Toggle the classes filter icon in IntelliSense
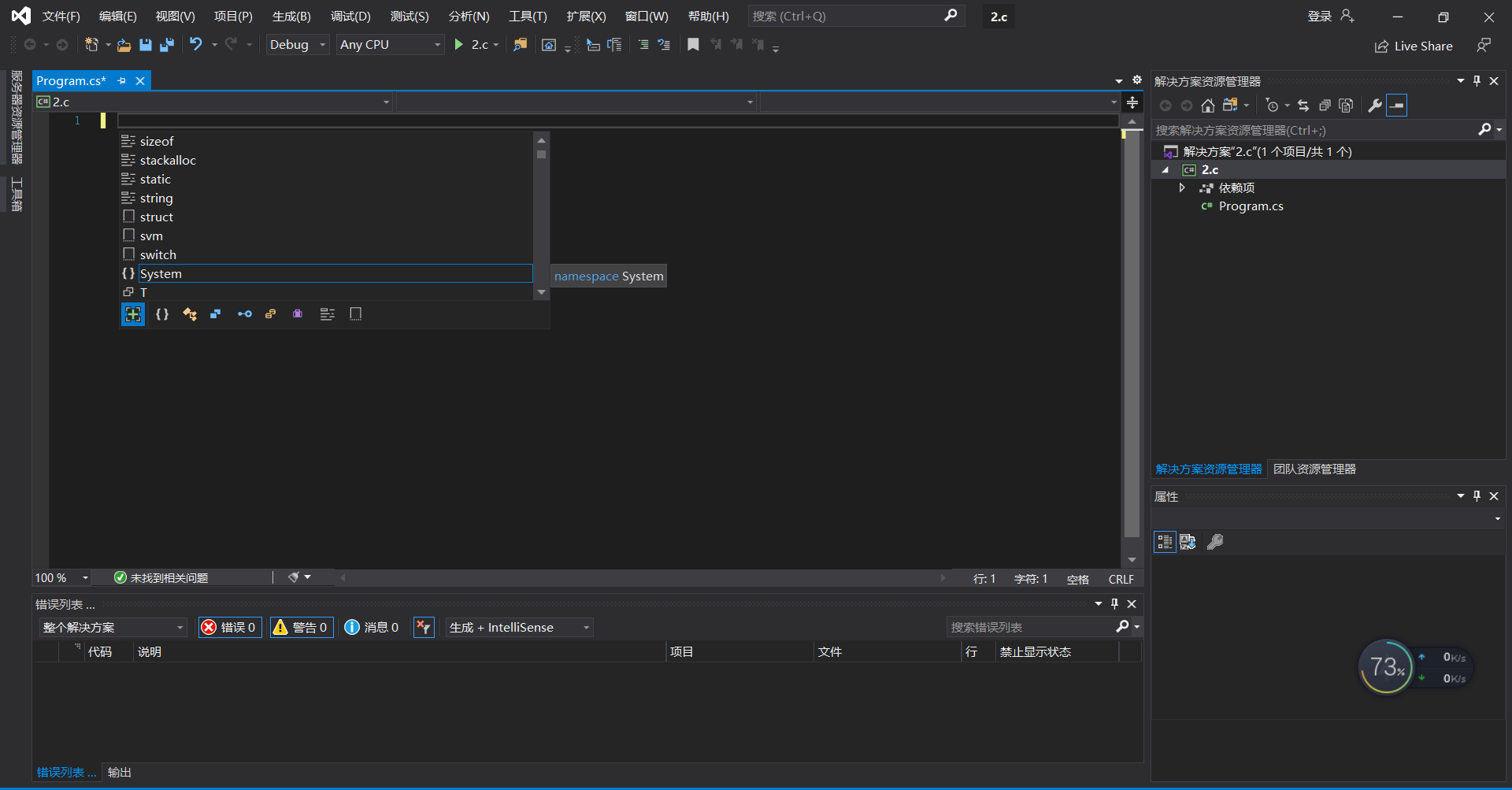 (x=190, y=314)
